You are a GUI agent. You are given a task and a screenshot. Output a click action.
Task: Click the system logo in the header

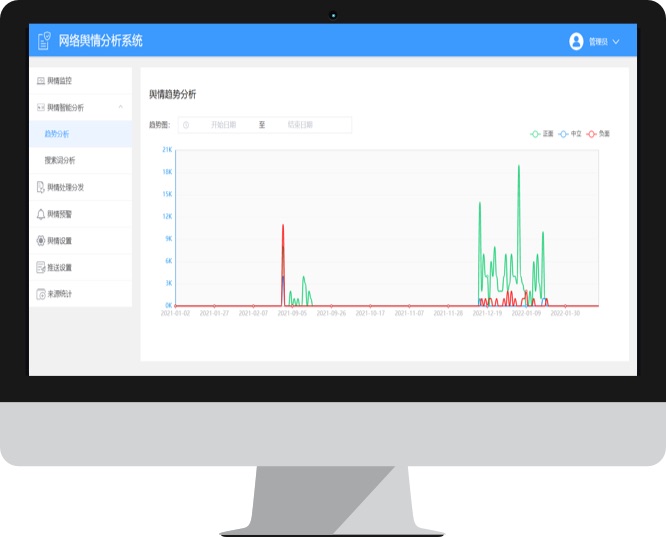tap(44, 41)
